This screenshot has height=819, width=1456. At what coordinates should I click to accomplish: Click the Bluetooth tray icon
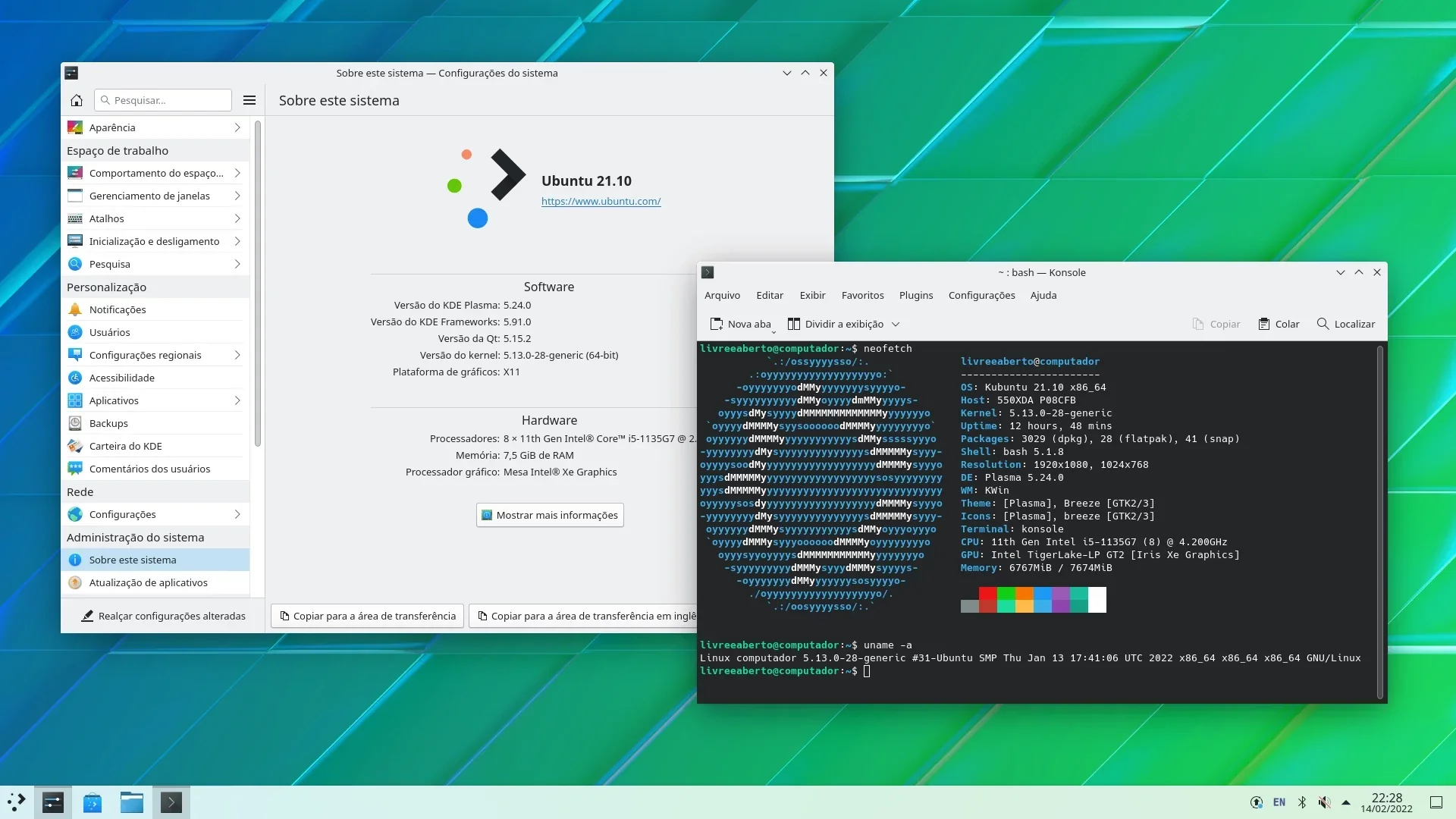(1302, 802)
